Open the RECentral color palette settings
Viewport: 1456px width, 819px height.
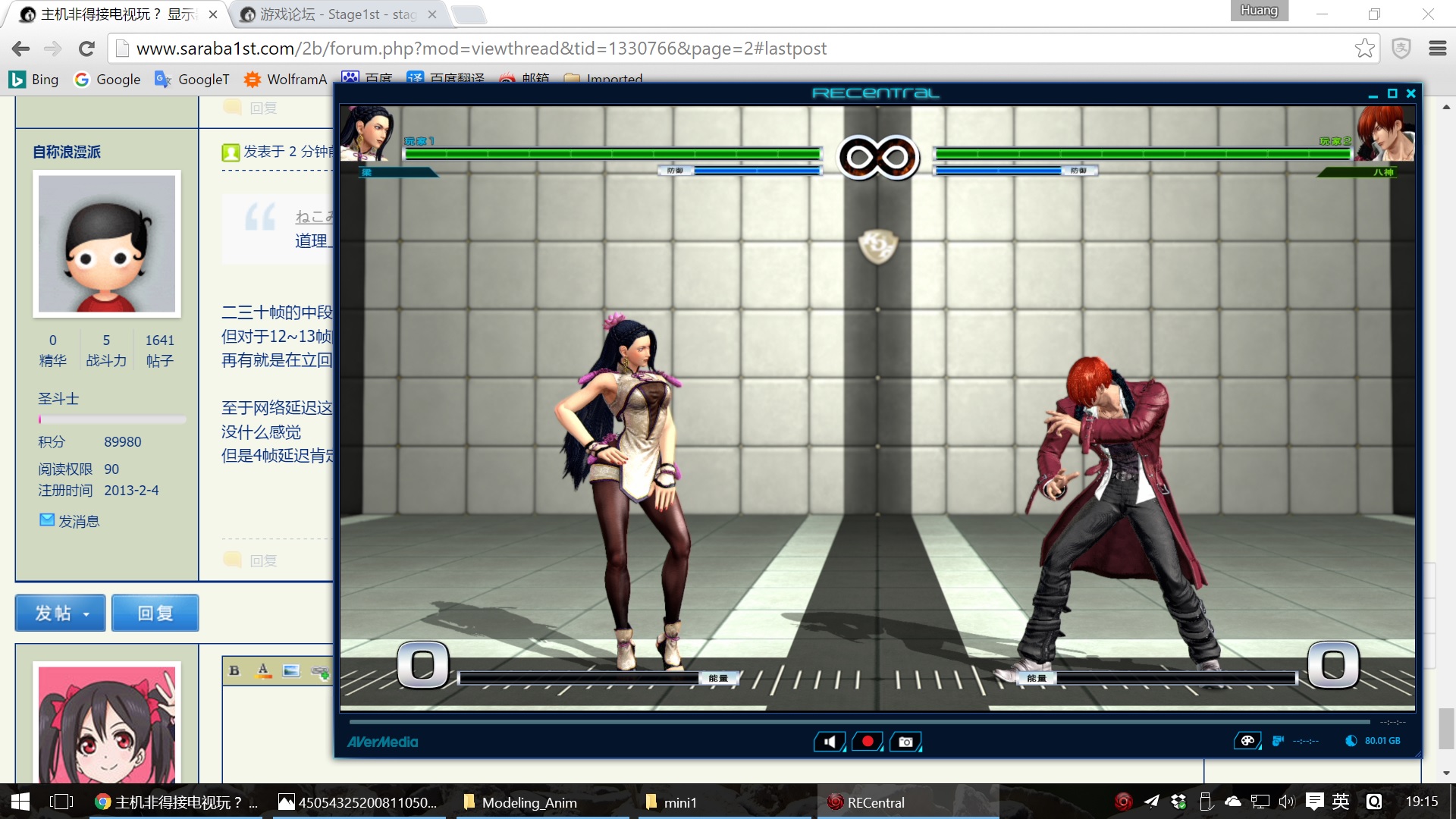coord(1247,741)
